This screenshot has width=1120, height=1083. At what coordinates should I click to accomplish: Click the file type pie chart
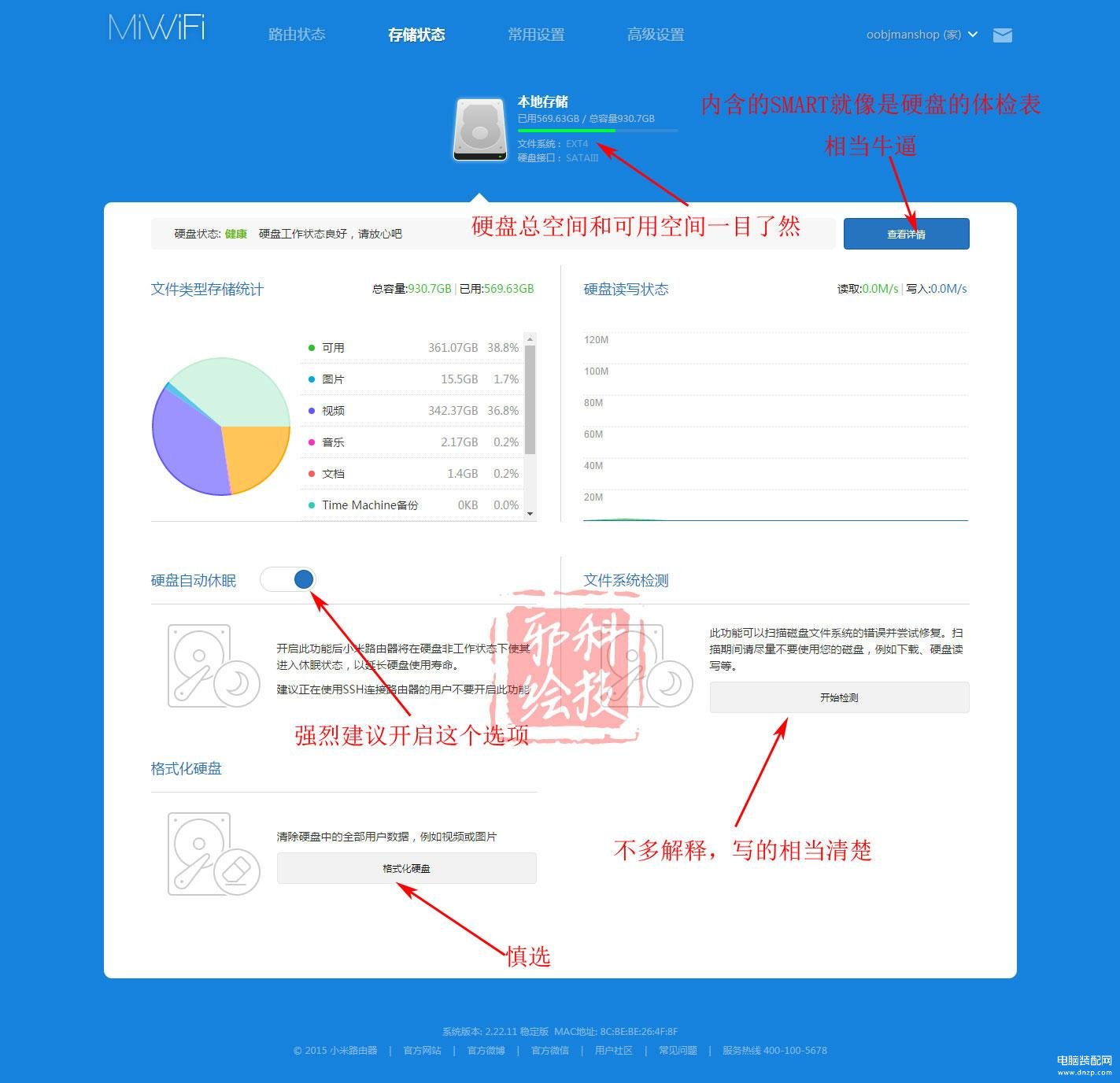click(x=221, y=427)
